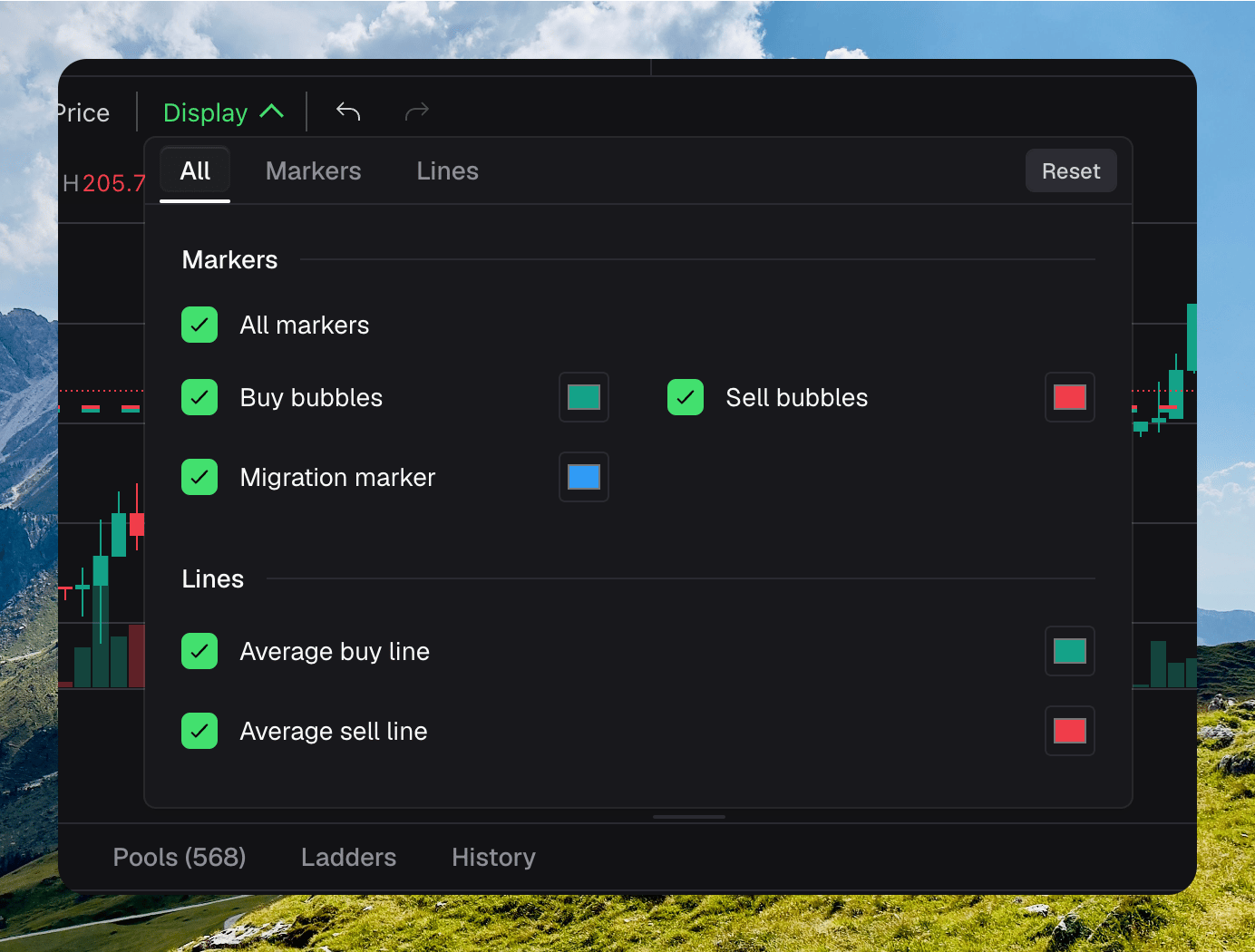Screen dimensions: 1255x952
Task: Click the 'Markers' section heading
Action: click(230, 260)
